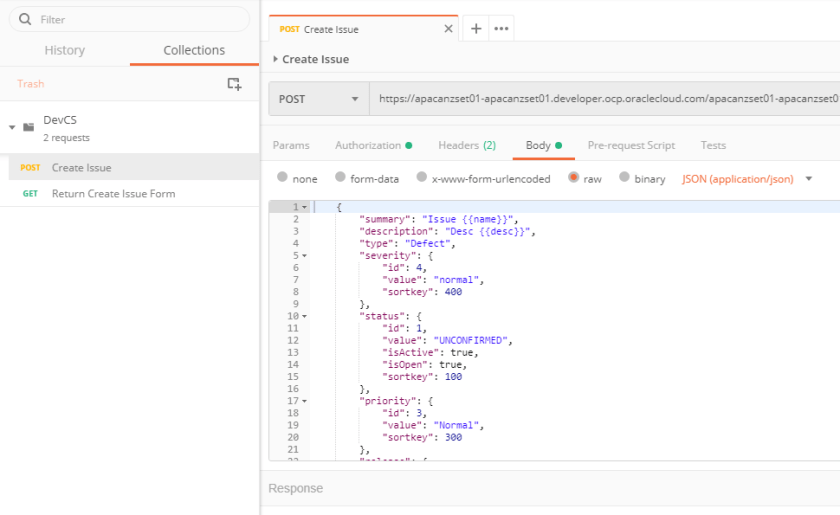This screenshot has width=840, height=515.
Task: Choose x-www-form-urlencoded body option
Action: point(422,178)
